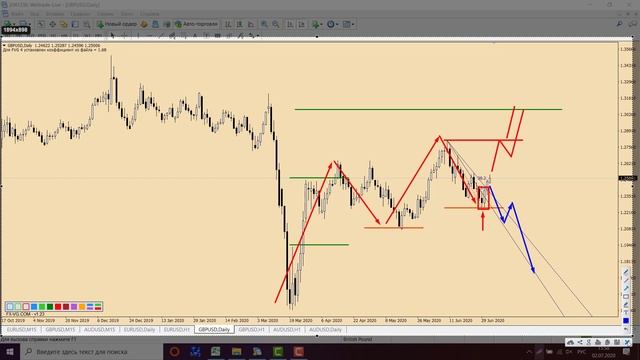Expand the templates dropdown arrow

[353, 25]
